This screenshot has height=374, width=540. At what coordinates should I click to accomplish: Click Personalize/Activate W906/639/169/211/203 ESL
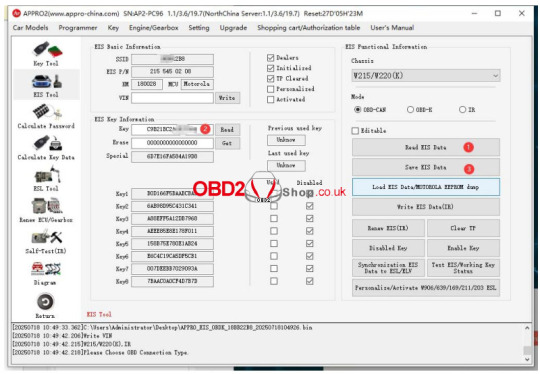(426, 288)
